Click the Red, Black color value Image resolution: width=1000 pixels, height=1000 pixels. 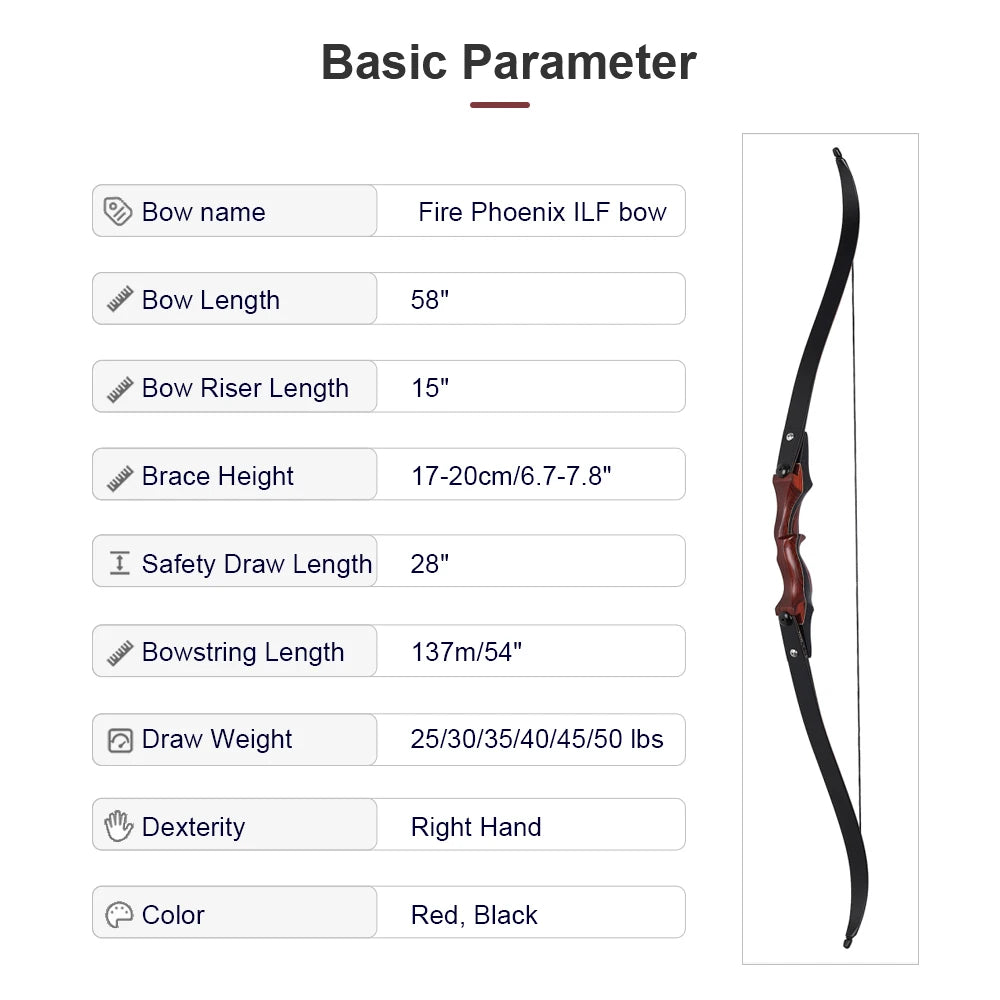474,915
